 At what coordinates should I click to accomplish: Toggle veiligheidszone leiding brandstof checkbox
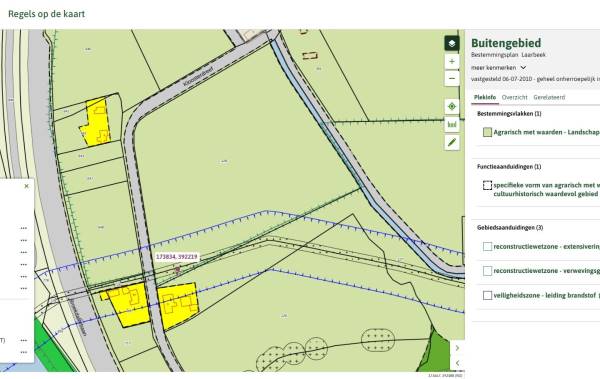point(487,296)
